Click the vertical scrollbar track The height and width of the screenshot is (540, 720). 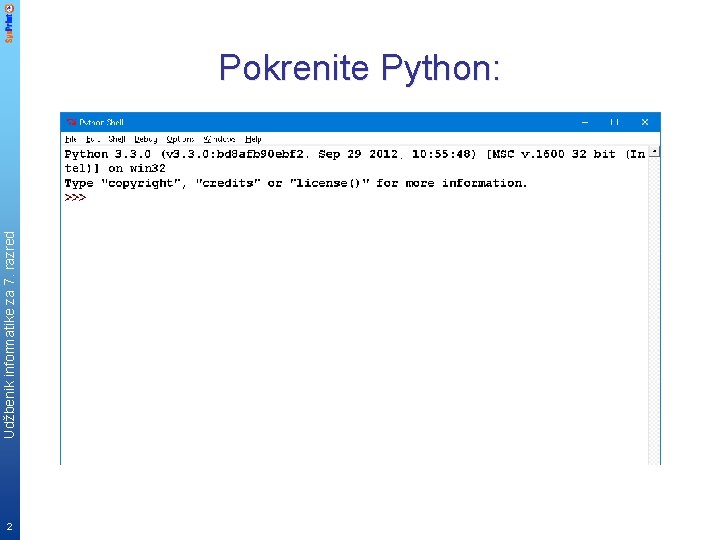click(654, 311)
